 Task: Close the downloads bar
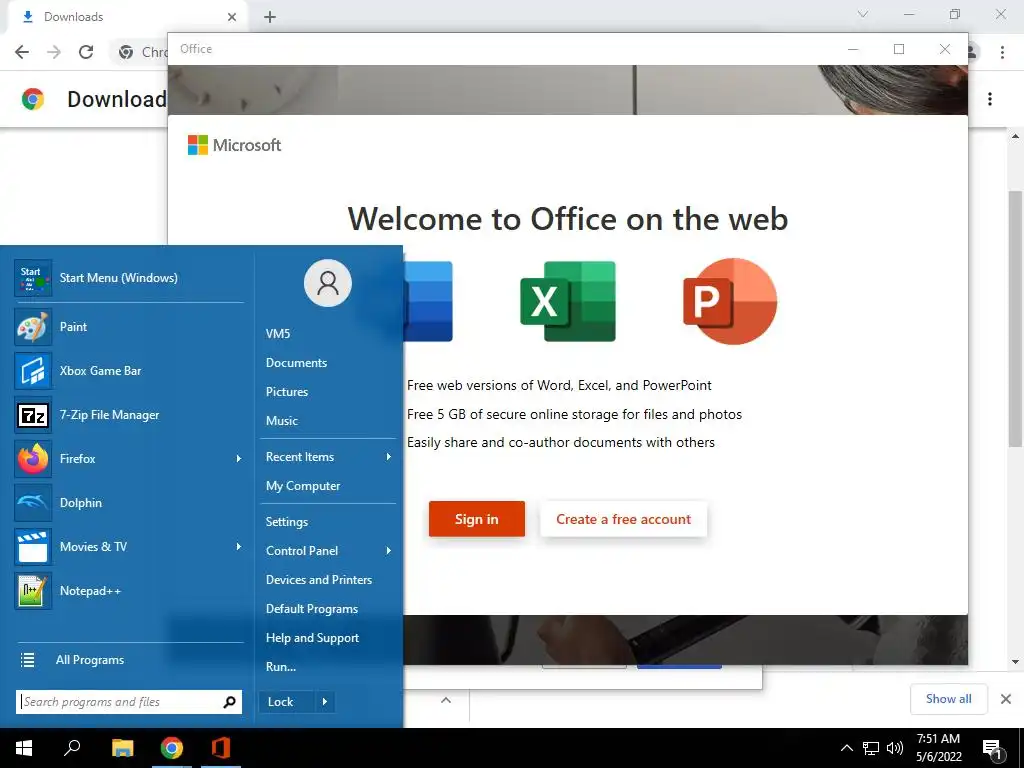pyautogui.click(x=1006, y=699)
